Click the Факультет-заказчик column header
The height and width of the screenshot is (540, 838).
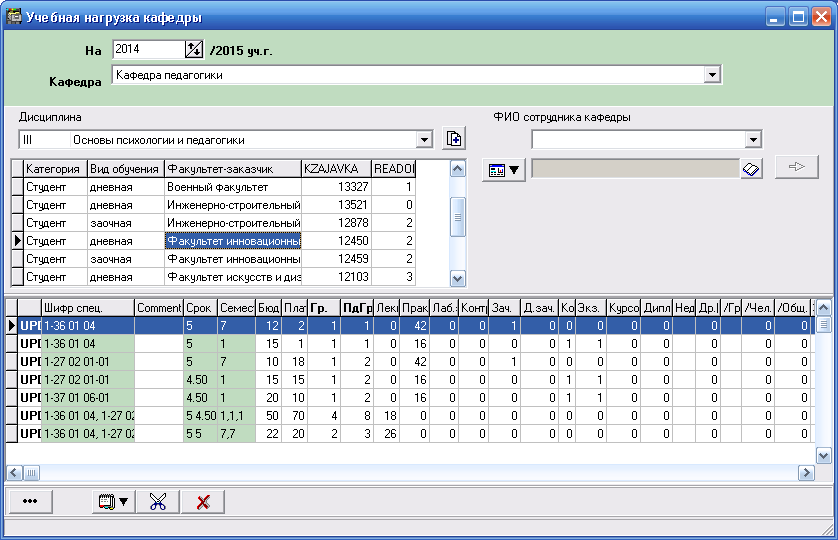point(233,169)
